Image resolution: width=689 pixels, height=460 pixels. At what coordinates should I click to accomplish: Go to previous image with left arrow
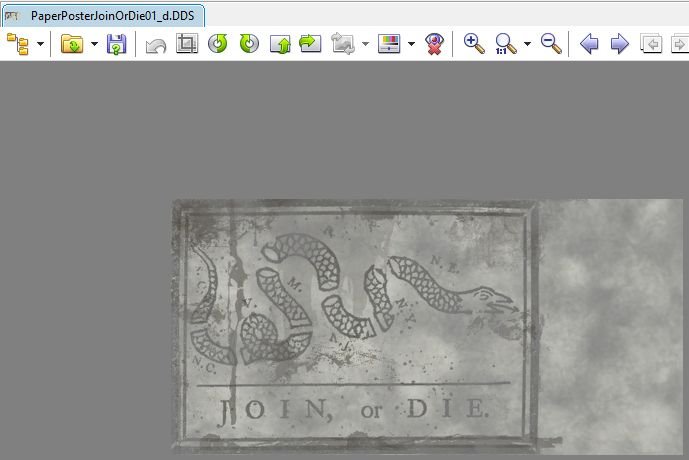coord(589,44)
